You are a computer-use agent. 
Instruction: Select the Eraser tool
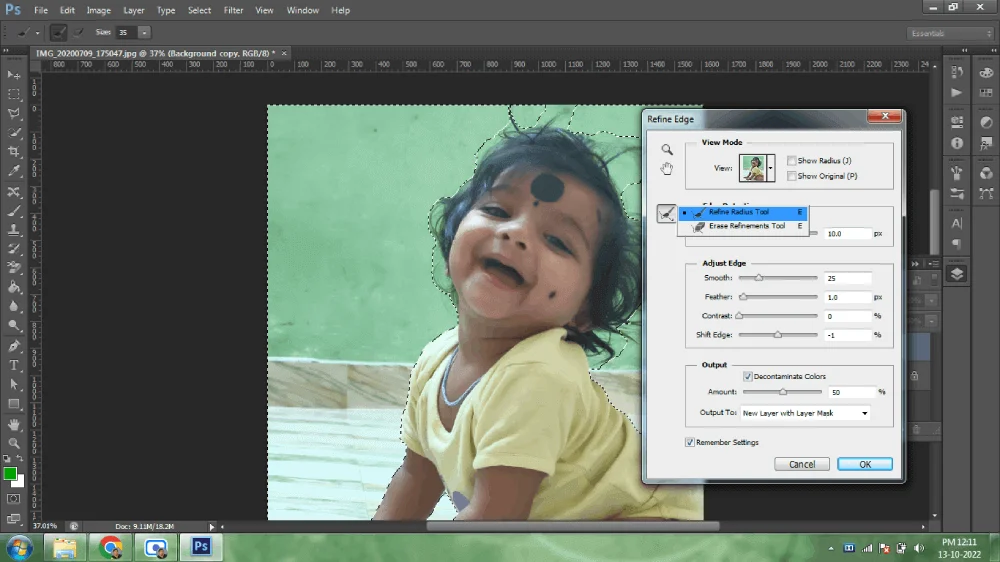13,268
